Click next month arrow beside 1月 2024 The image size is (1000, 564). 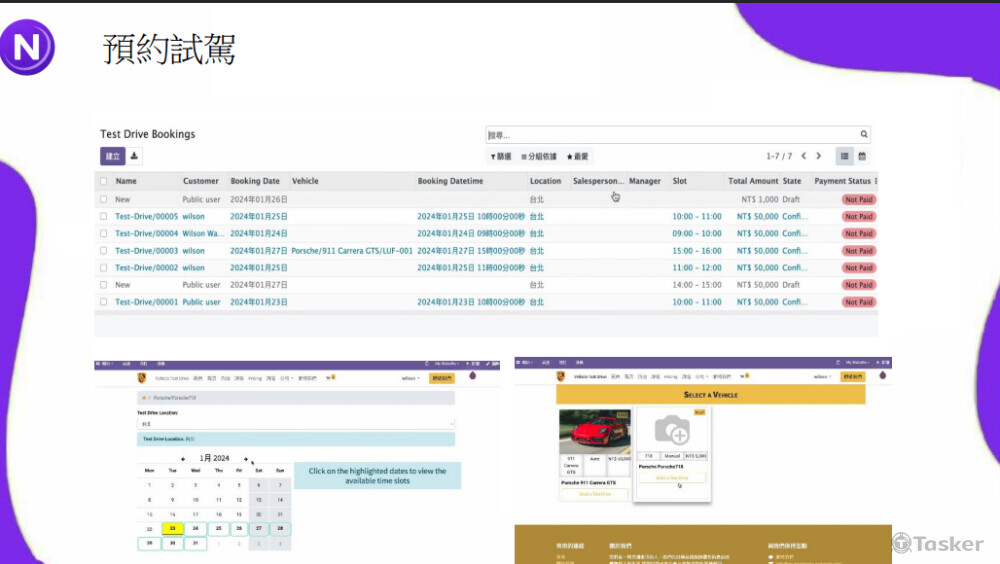pyautogui.click(x=246, y=459)
